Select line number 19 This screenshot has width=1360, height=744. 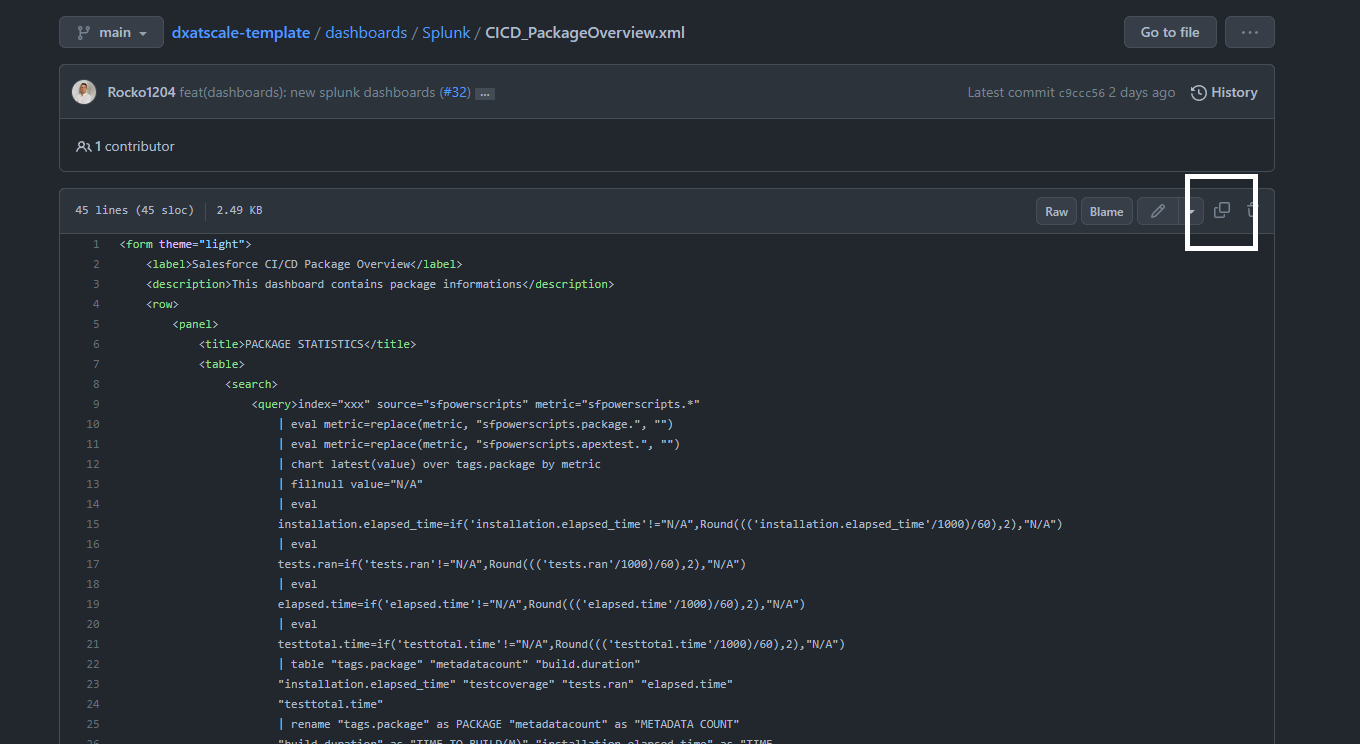[93, 604]
